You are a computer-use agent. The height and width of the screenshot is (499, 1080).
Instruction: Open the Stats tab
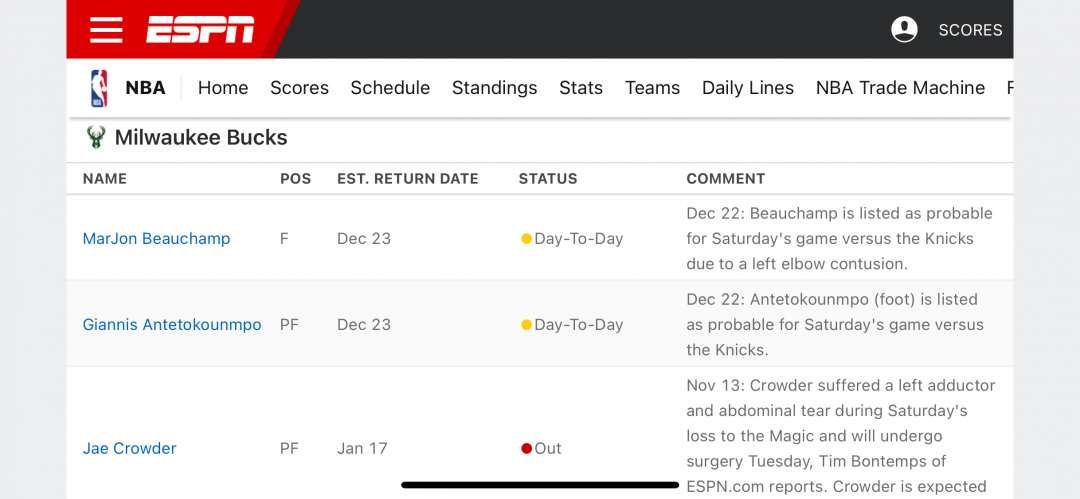pyautogui.click(x=581, y=88)
